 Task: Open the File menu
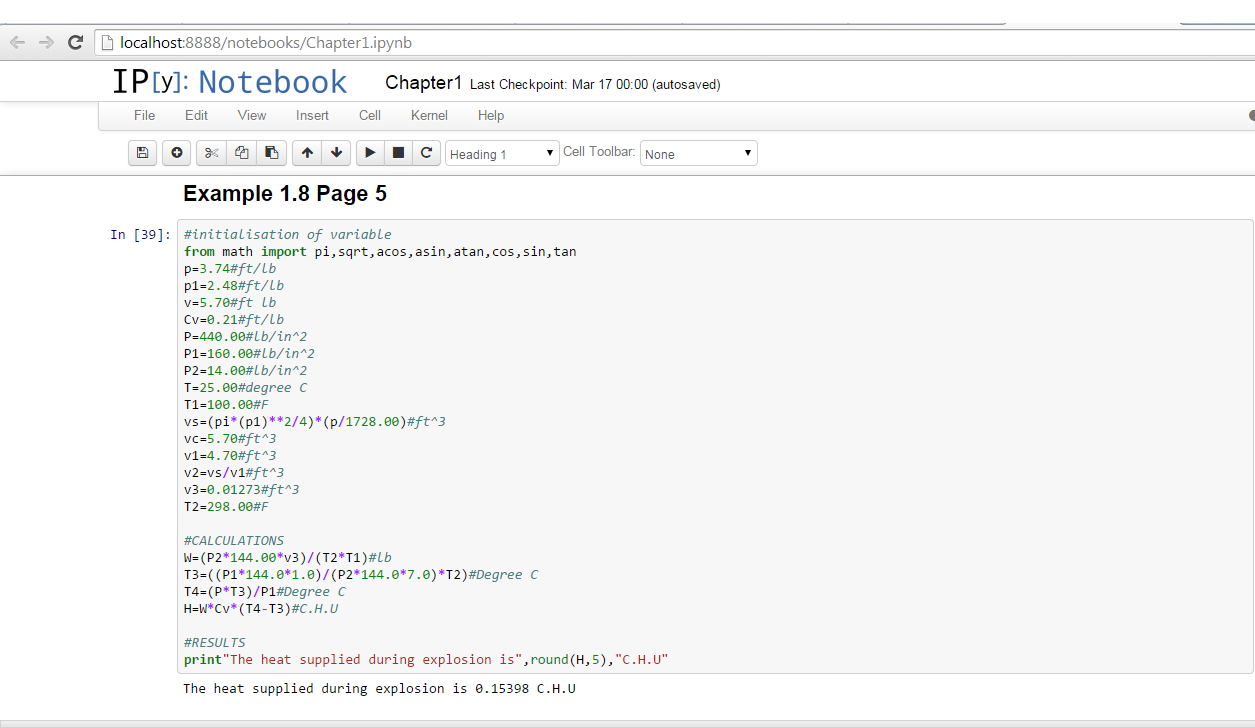coord(145,115)
